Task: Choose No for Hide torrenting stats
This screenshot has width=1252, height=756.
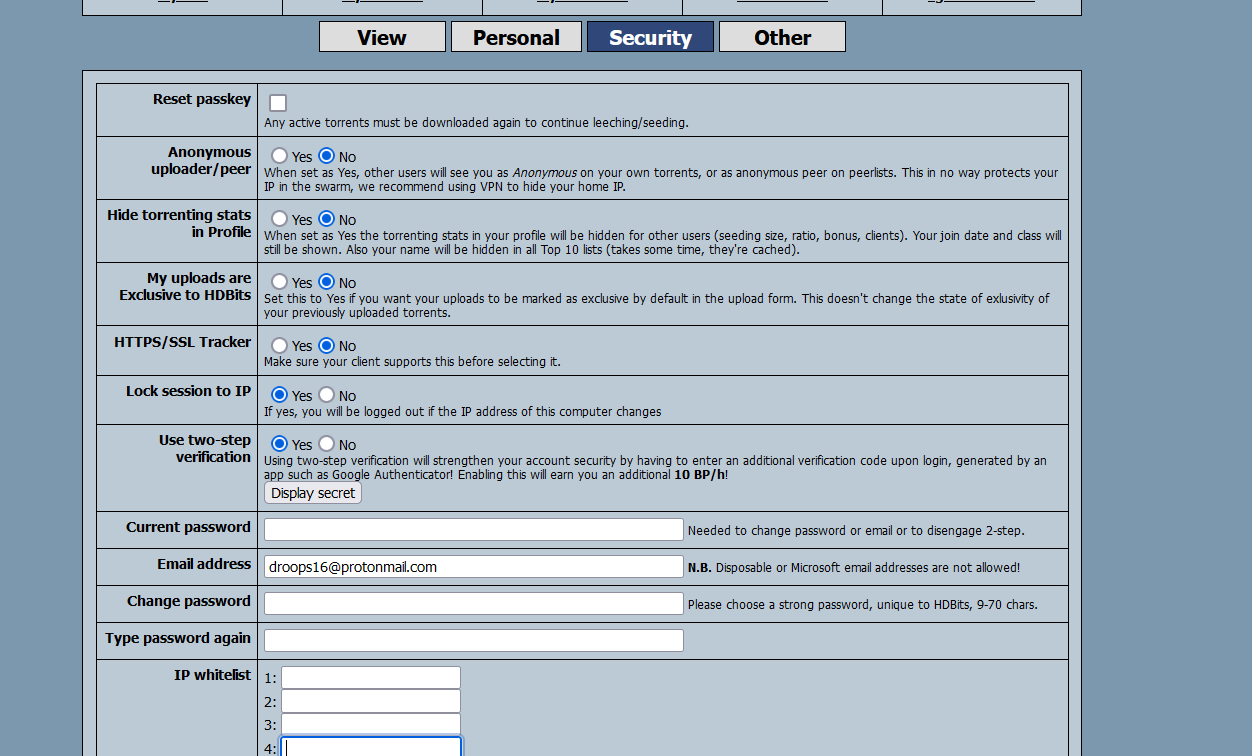Action: click(x=327, y=219)
